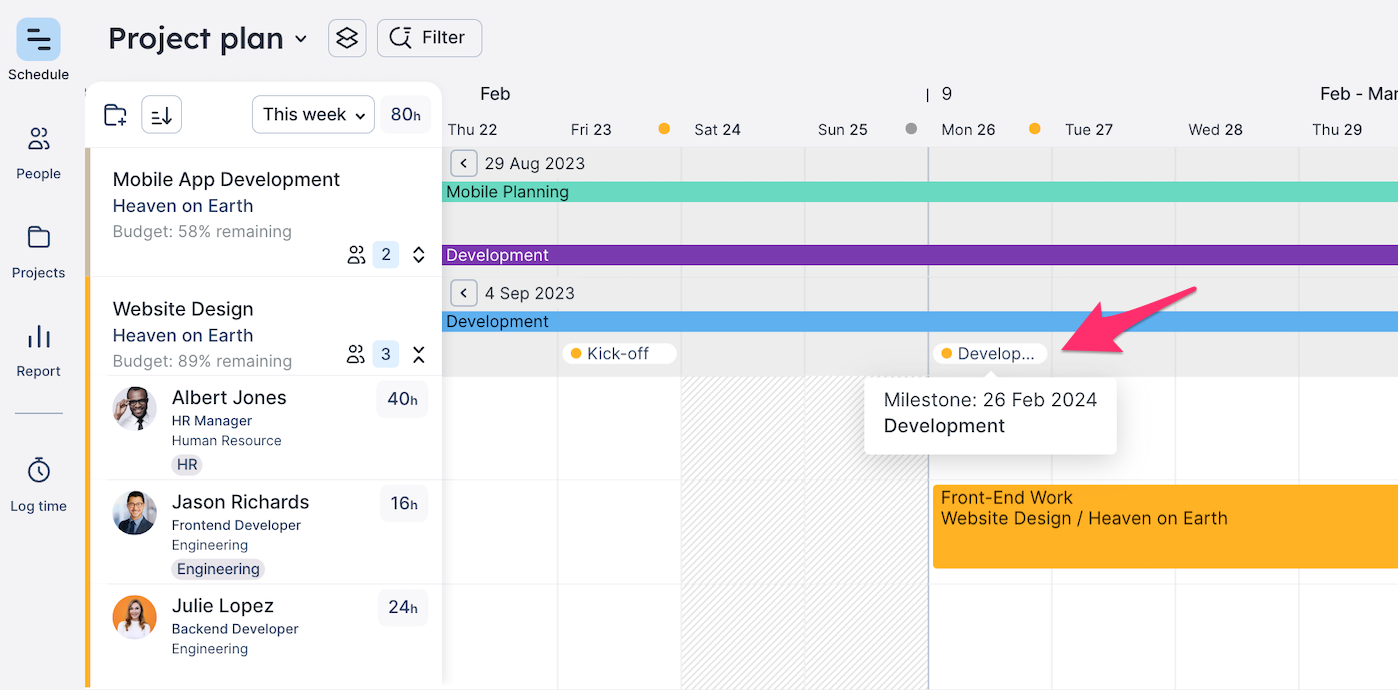This screenshot has height=690, width=1398.
Task: Click the add project folder icon
Action: tap(116, 115)
